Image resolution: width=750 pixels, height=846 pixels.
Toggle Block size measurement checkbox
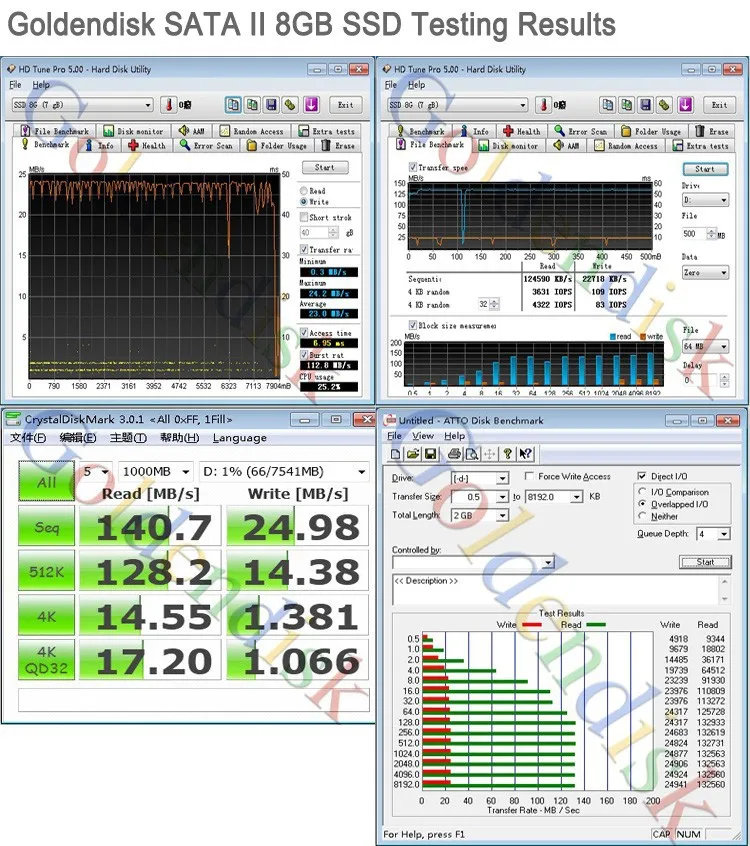pos(413,325)
